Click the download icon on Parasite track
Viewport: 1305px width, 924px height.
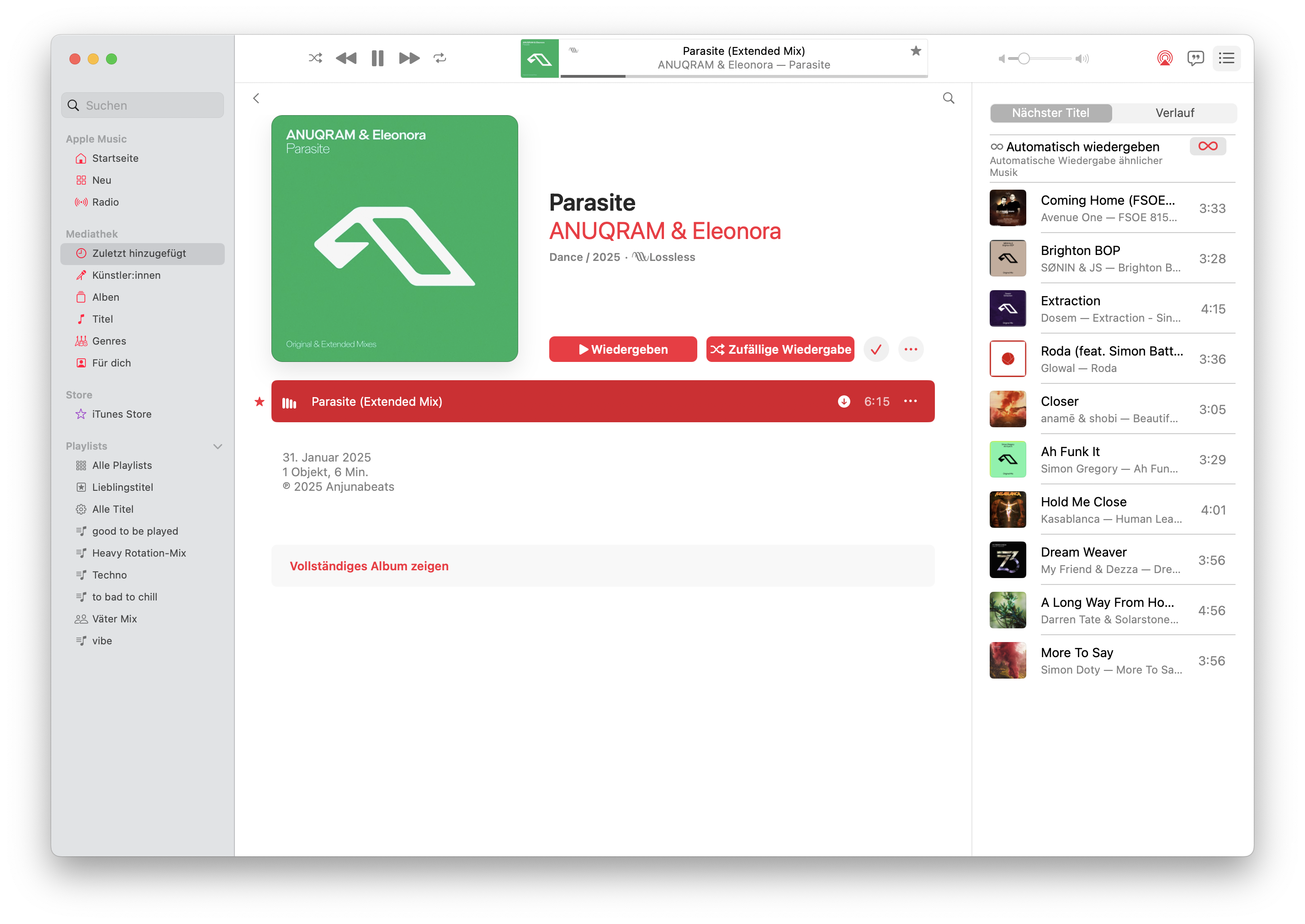(843, 402)
